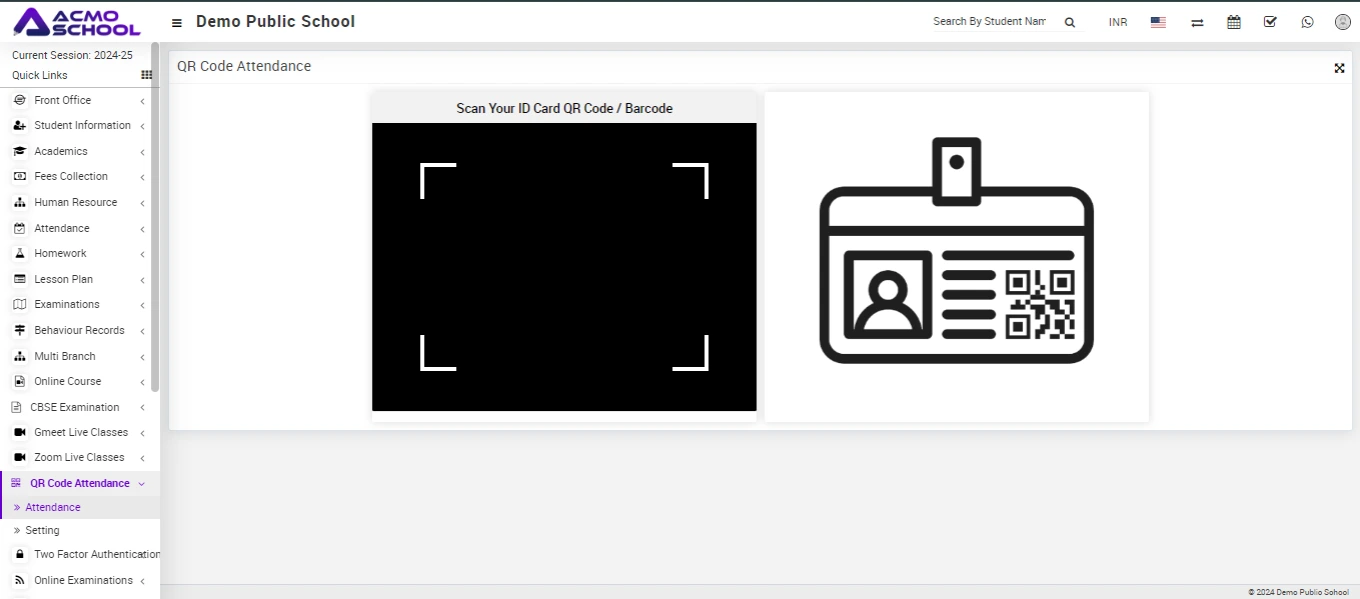
Task: Expand the Front Office menu
Action: click(62, 100)
